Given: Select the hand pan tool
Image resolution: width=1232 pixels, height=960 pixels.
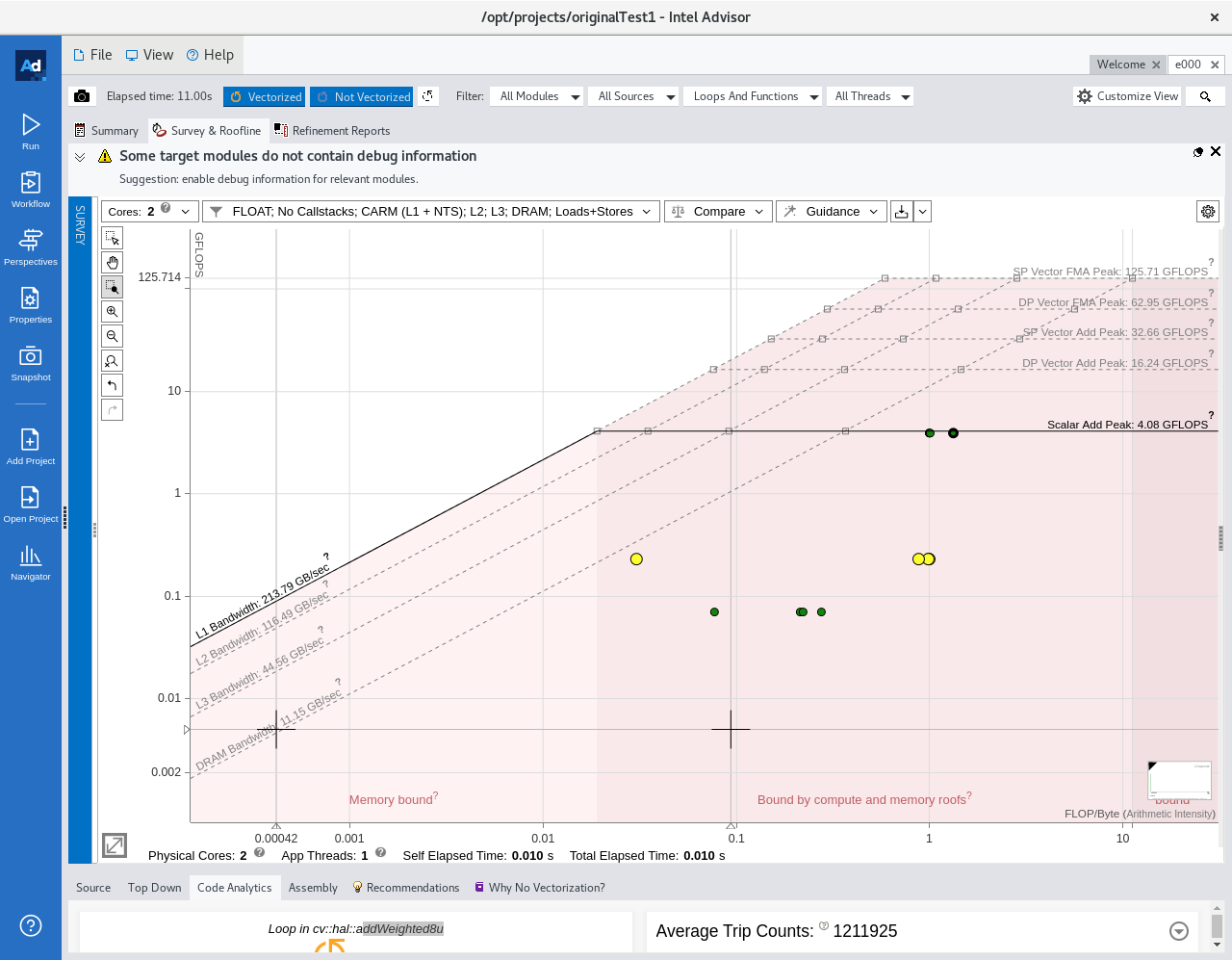Looking at the screenshot, I should (x=113, y=262).
